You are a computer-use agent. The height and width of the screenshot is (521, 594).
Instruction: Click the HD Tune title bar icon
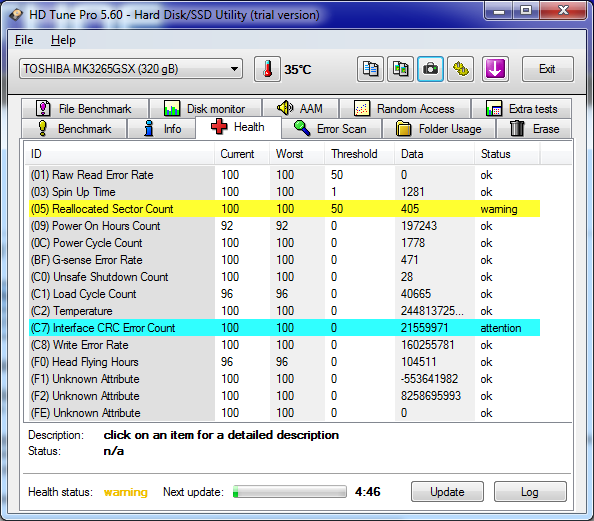click(16, 15)
